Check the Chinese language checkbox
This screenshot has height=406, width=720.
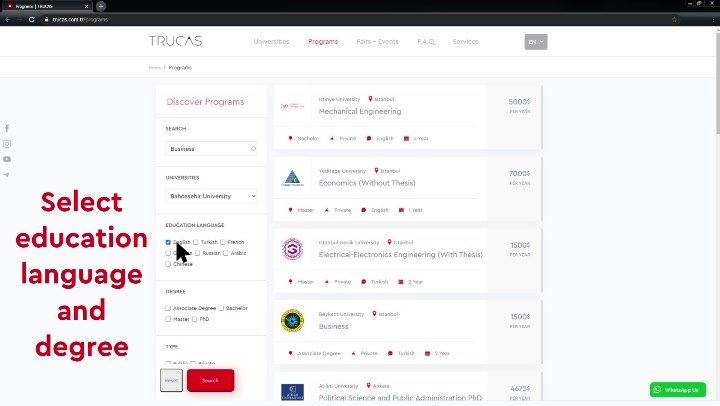tap(168, 264)
